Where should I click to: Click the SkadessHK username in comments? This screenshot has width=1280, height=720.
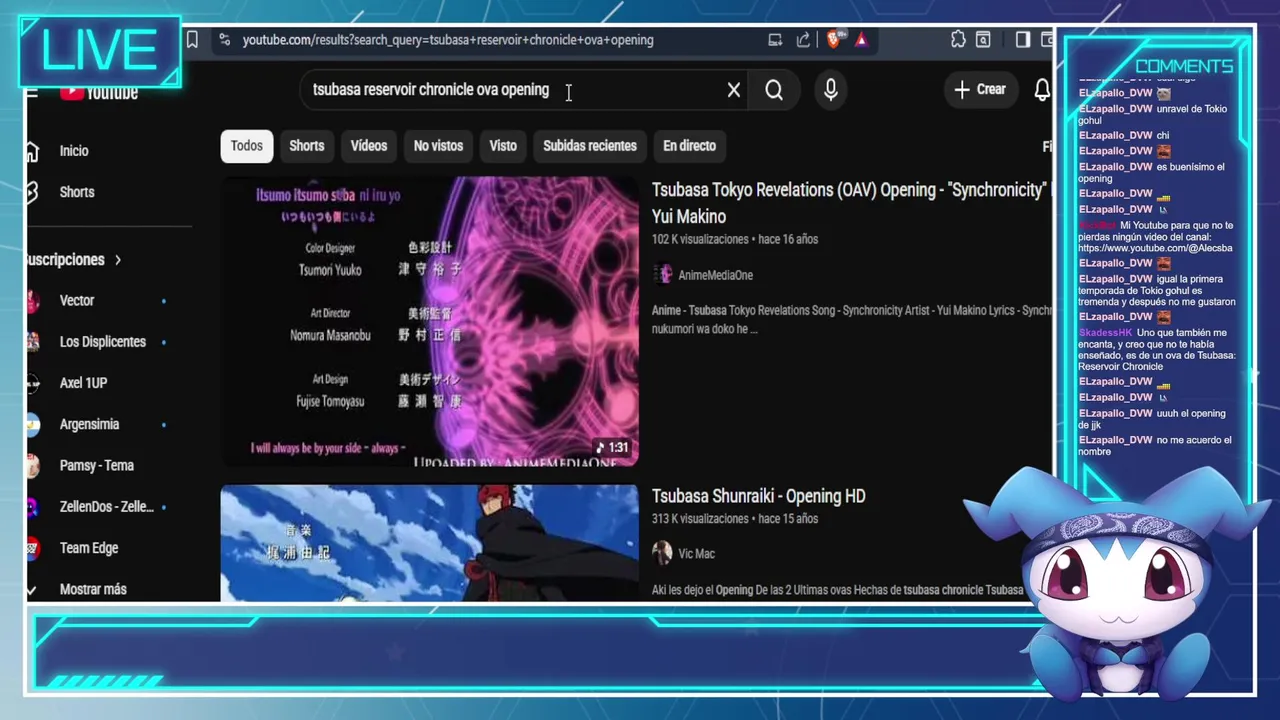point(1105,333)
